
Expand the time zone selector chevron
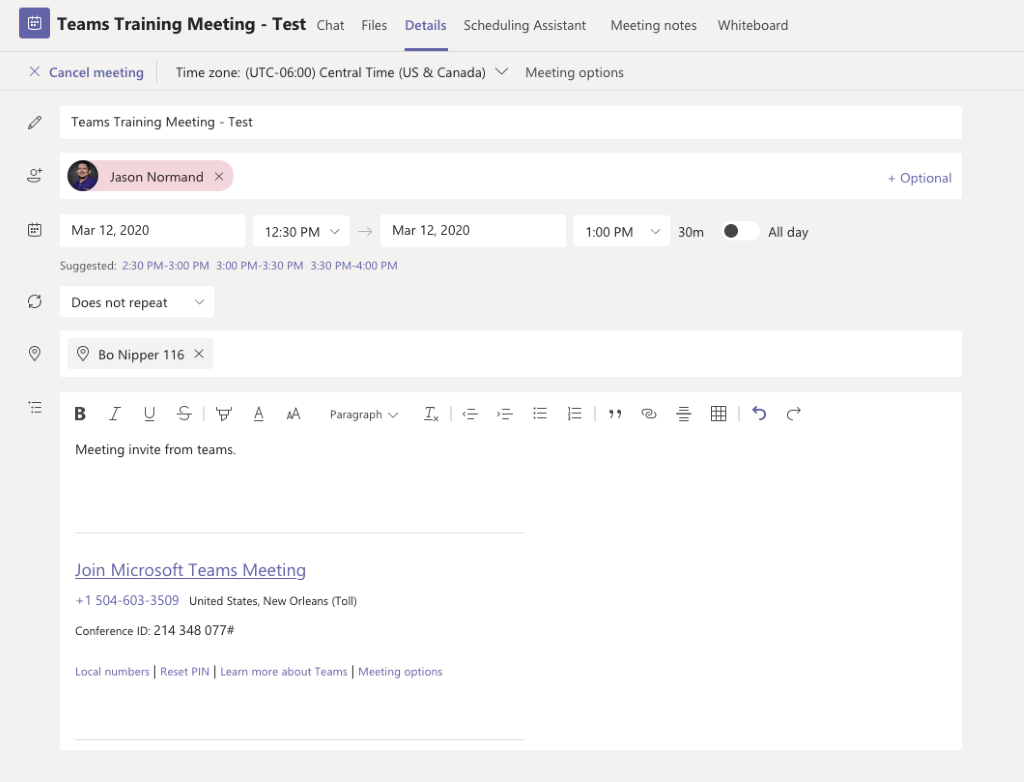(x=502, y=71)
